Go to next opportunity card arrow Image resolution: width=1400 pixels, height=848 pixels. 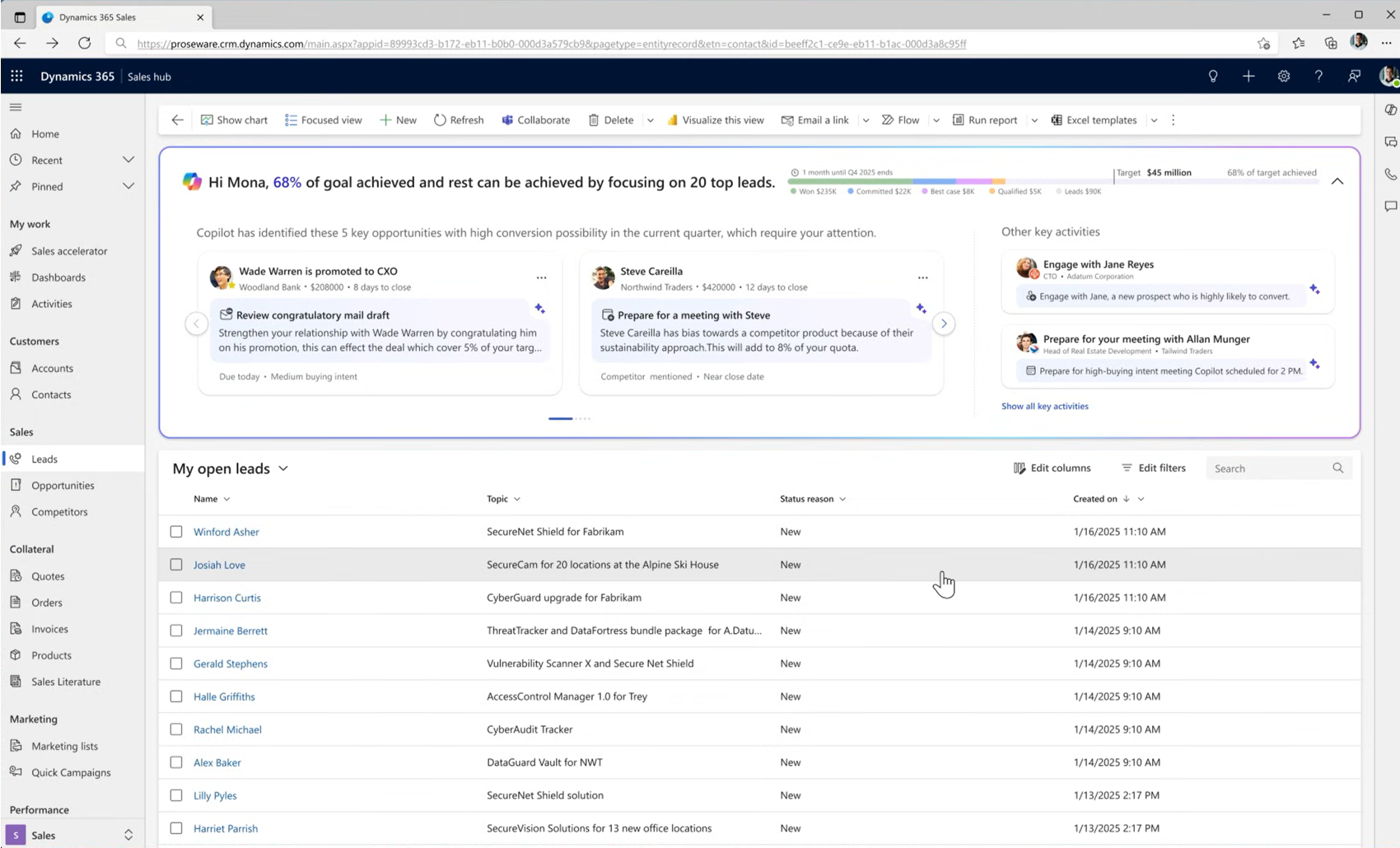(944, 324)
